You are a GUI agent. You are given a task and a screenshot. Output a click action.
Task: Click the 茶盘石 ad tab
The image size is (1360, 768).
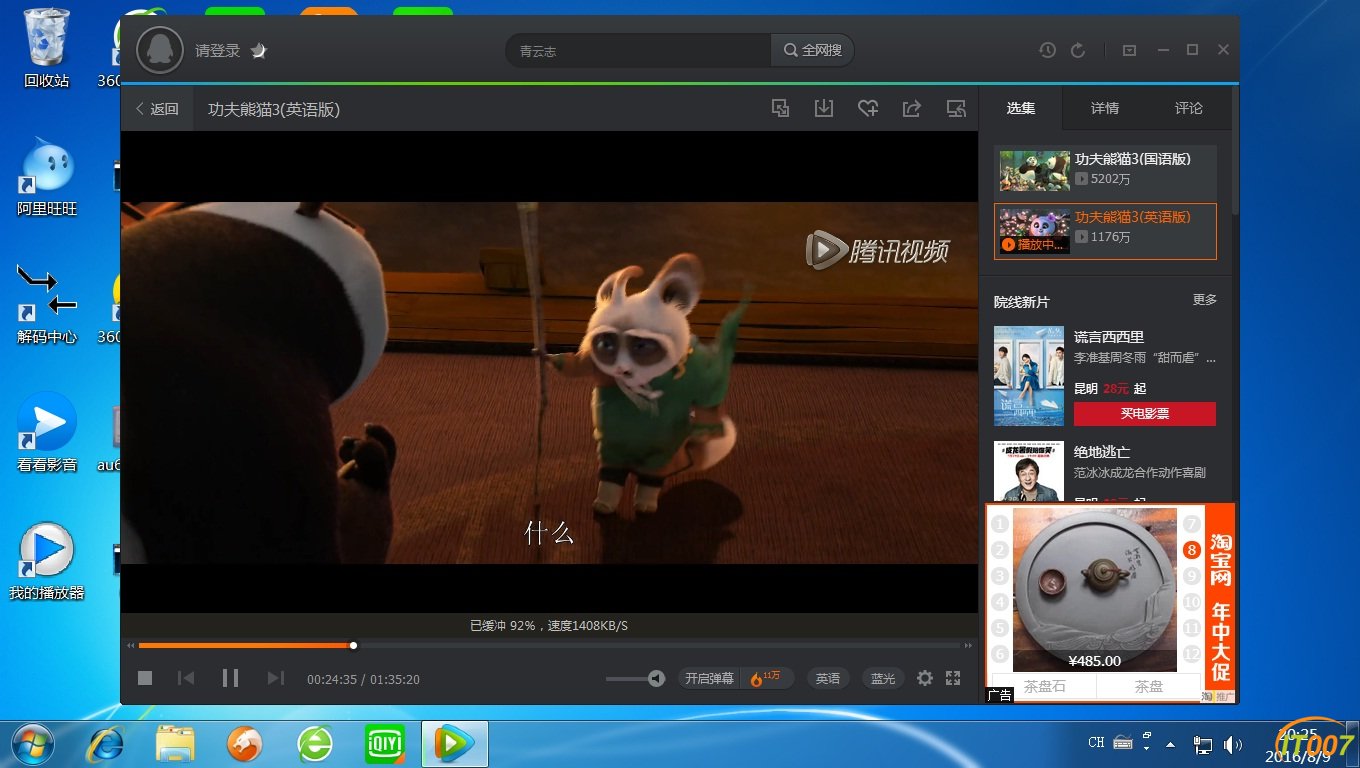1045,686
